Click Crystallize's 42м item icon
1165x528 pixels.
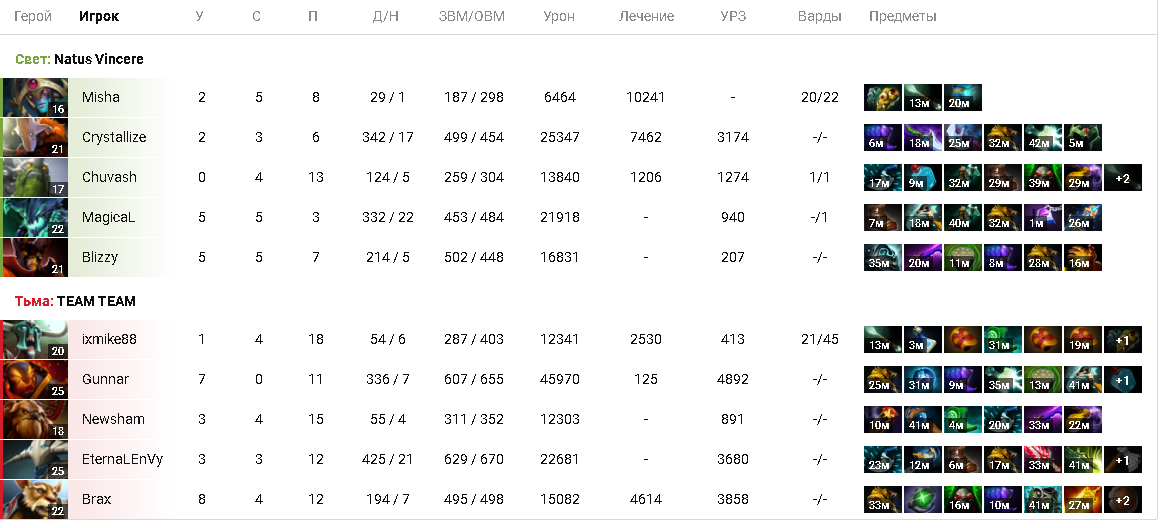click(x=1042, y=137)
